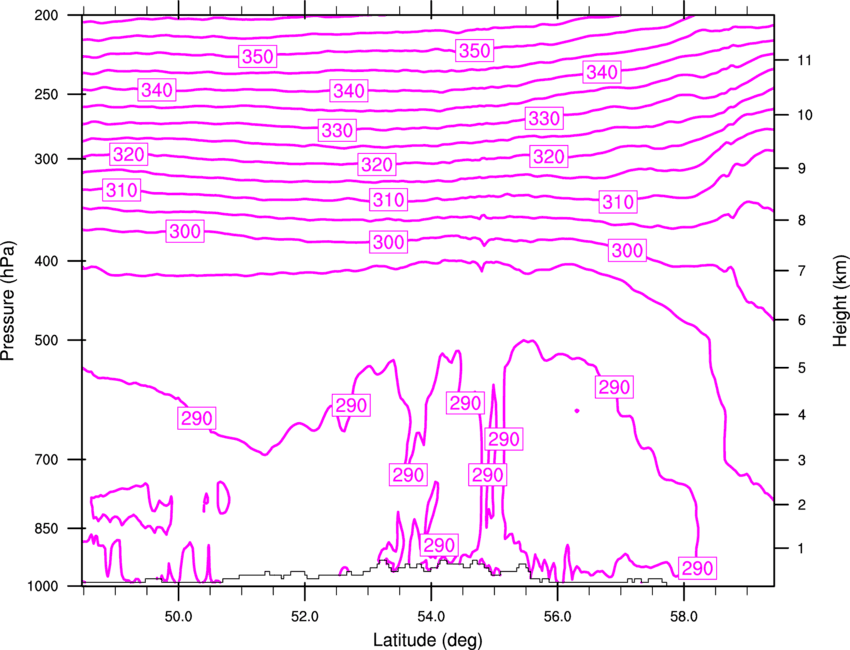The height and width of the screenshot is (650, 850).
Task: Click the 350 contour label near latitude 51
Action: [258, 56]
